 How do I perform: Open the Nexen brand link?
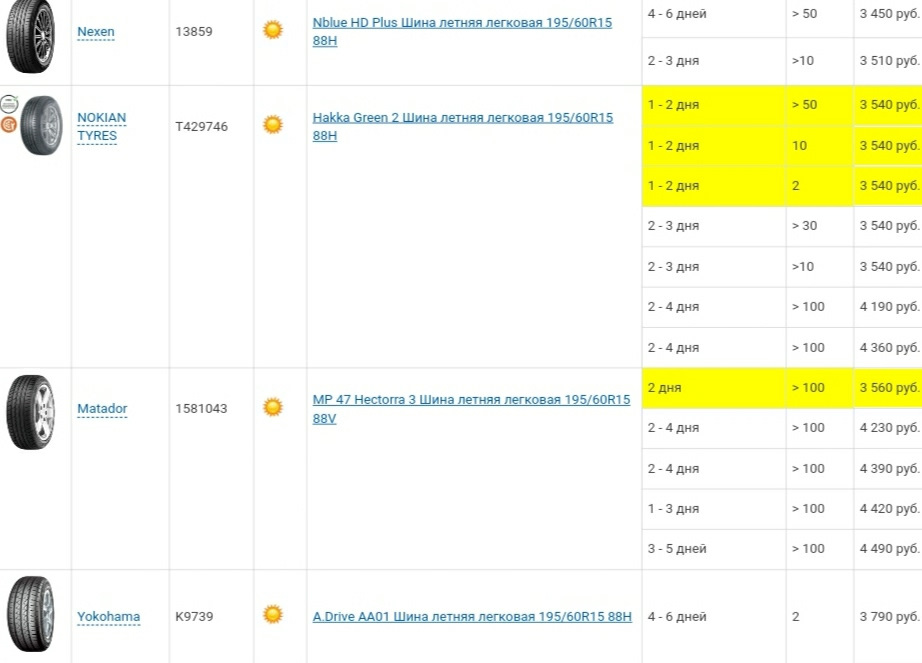click(96, 32)
